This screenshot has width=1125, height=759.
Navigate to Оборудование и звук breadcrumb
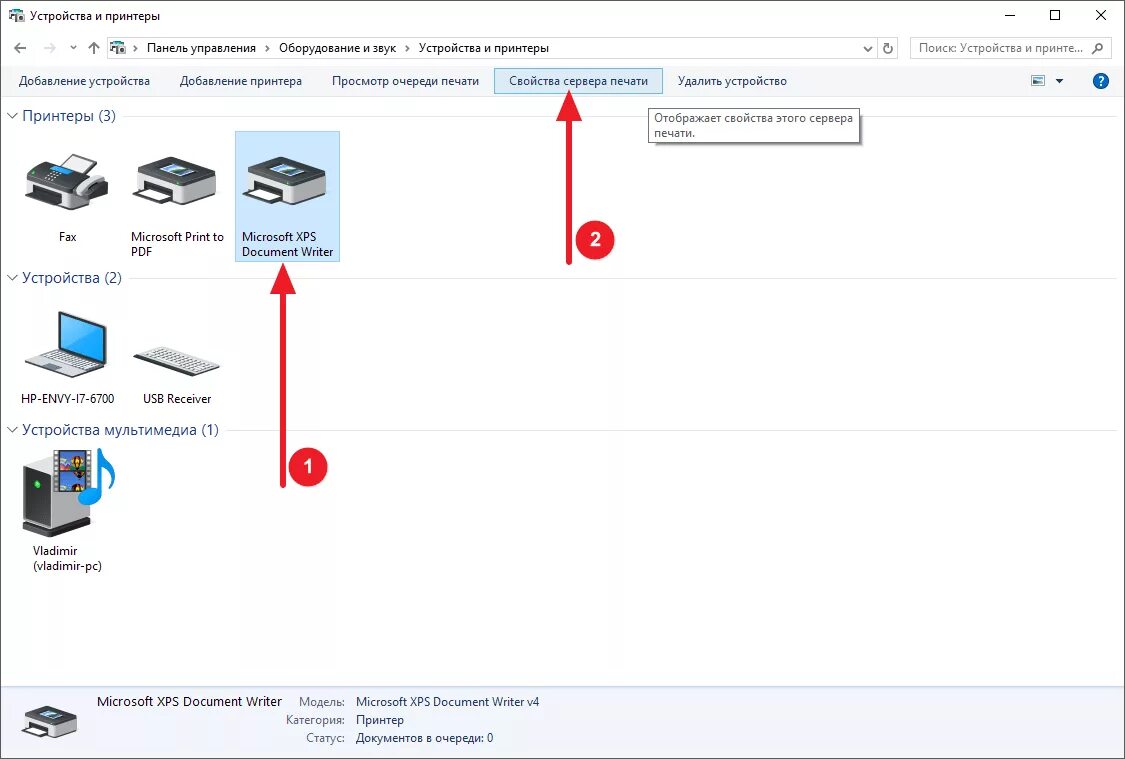point(337,48)
